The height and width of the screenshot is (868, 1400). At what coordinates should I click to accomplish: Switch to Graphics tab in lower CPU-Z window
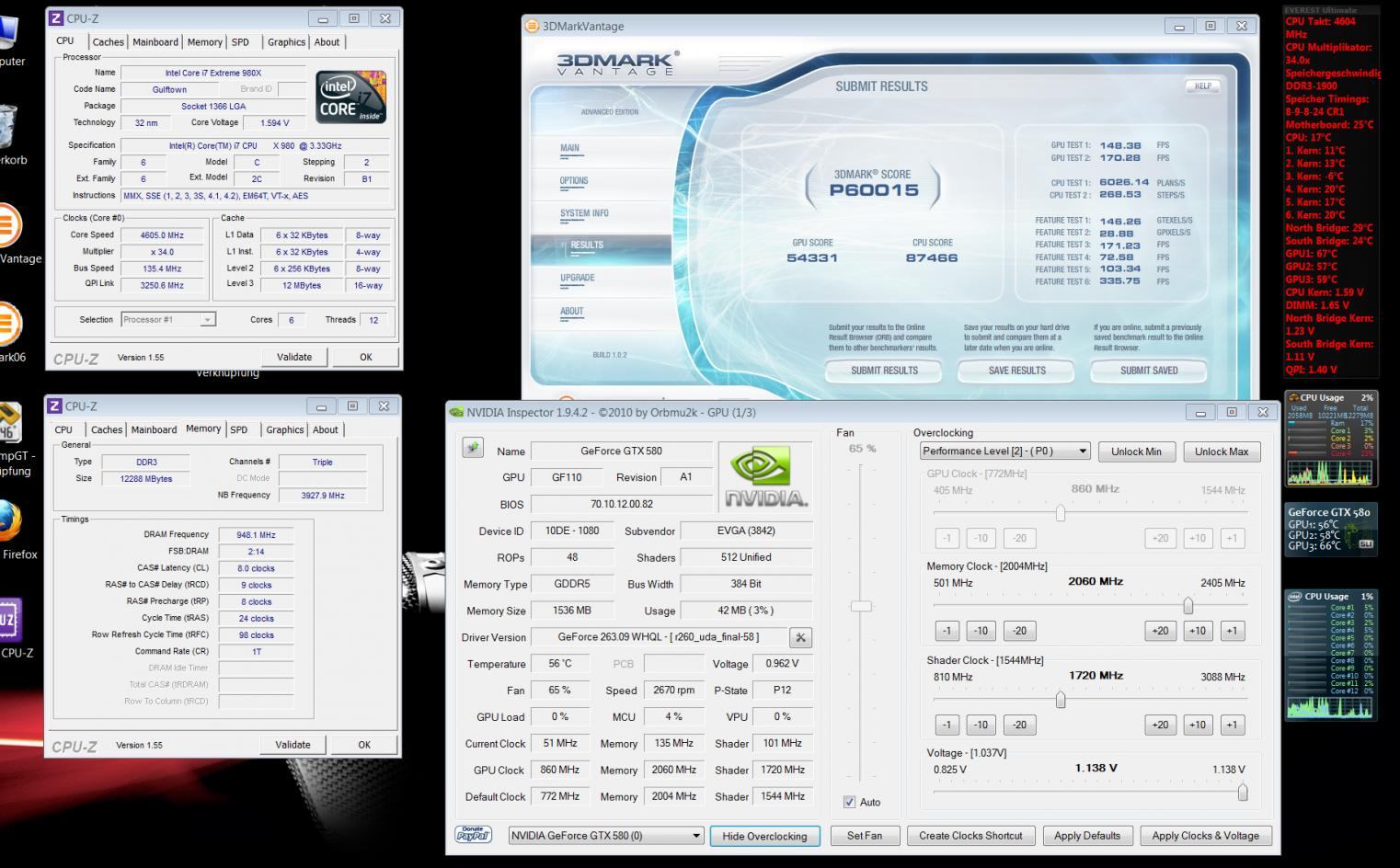284,429
